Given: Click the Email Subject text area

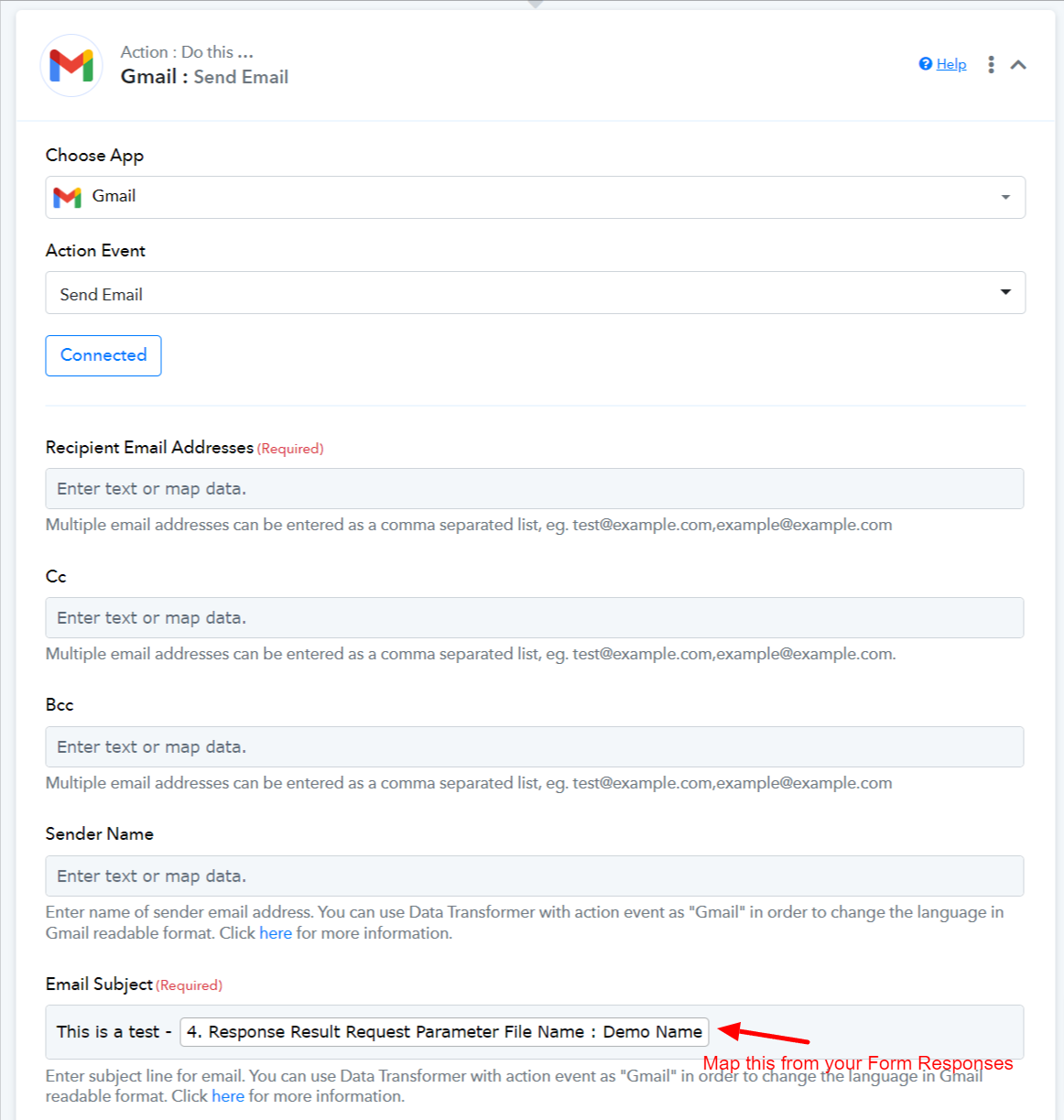Looking at the screenshot, I should point(535,1032).
